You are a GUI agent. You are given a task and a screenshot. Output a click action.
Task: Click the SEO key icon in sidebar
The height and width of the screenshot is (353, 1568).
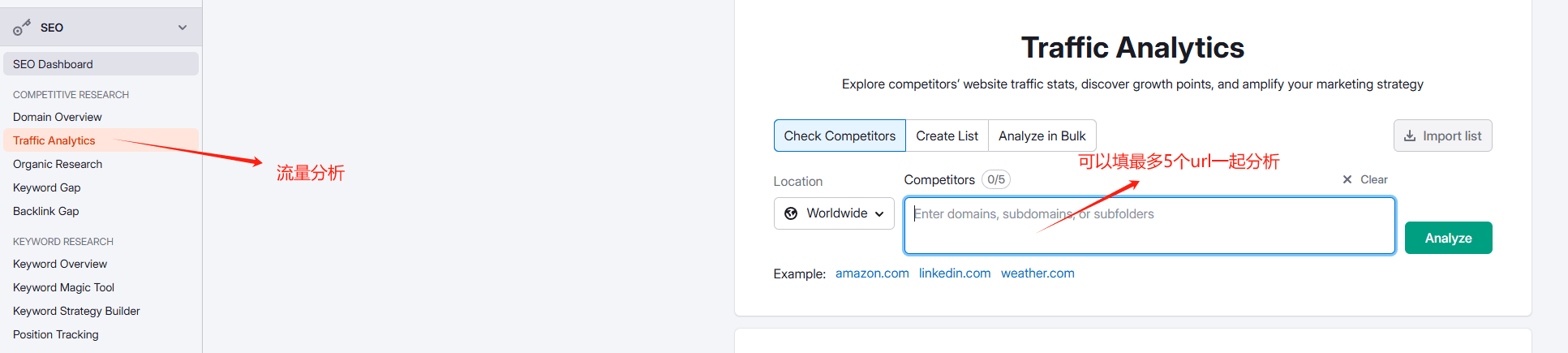click(x=21, y=28)
